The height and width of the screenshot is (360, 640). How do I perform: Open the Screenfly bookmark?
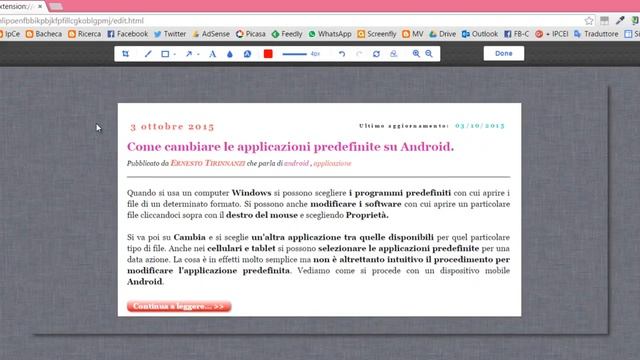coord(377,34)
